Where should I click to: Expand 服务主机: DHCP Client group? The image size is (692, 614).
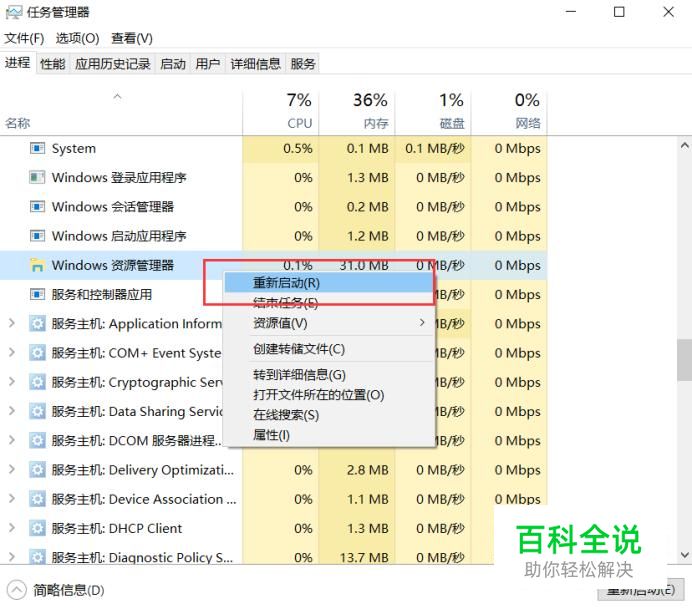click(12, 527)
